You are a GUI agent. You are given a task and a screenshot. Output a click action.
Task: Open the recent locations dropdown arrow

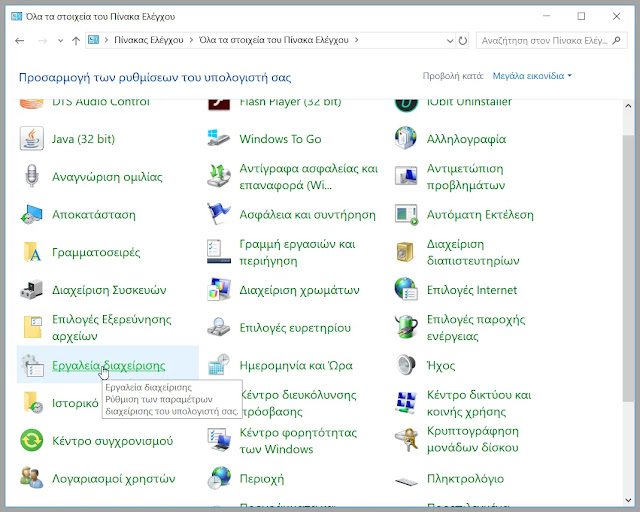pyautogui.click(x=60, y=40)
